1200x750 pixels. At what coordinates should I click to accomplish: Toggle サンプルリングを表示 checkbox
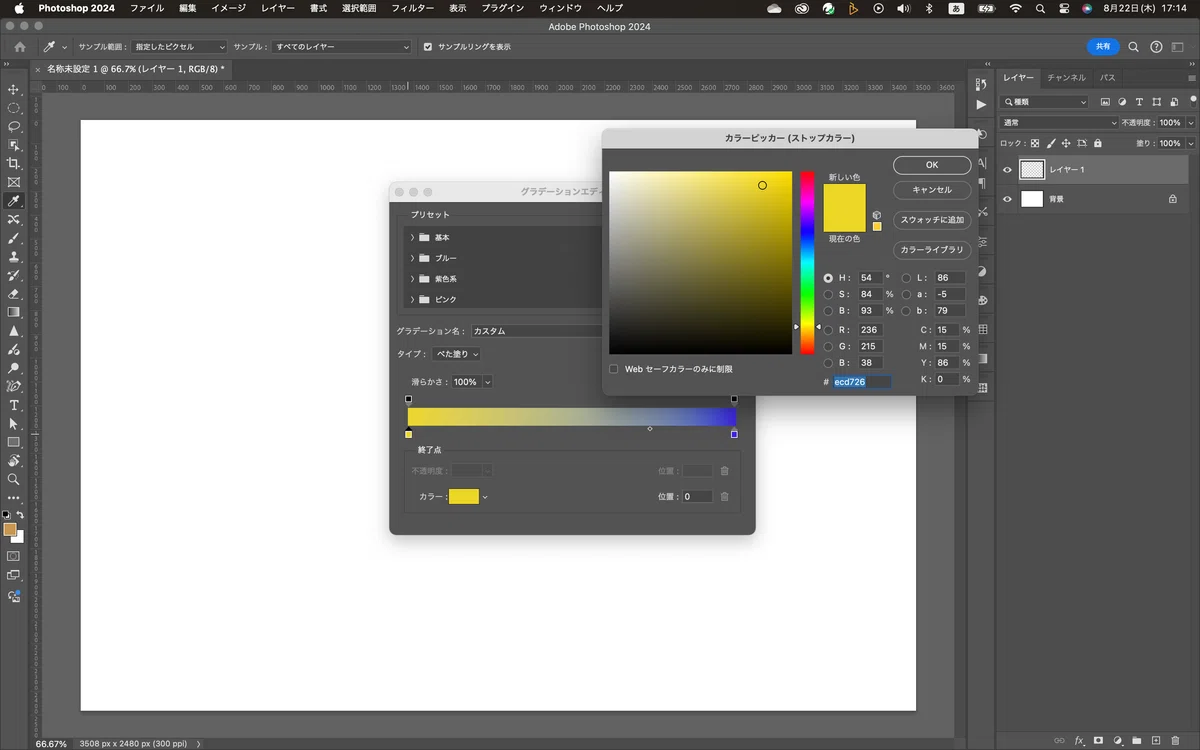coord(428,47)
